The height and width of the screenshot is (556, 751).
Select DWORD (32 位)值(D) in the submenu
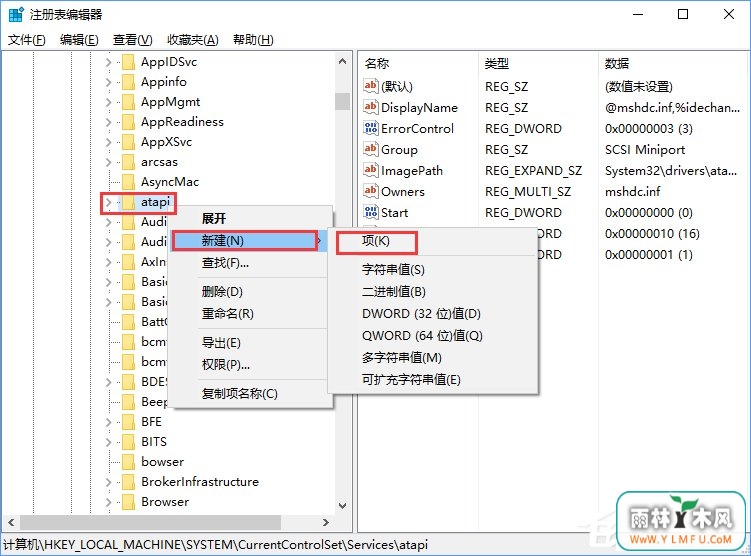[x=433, y=314]
